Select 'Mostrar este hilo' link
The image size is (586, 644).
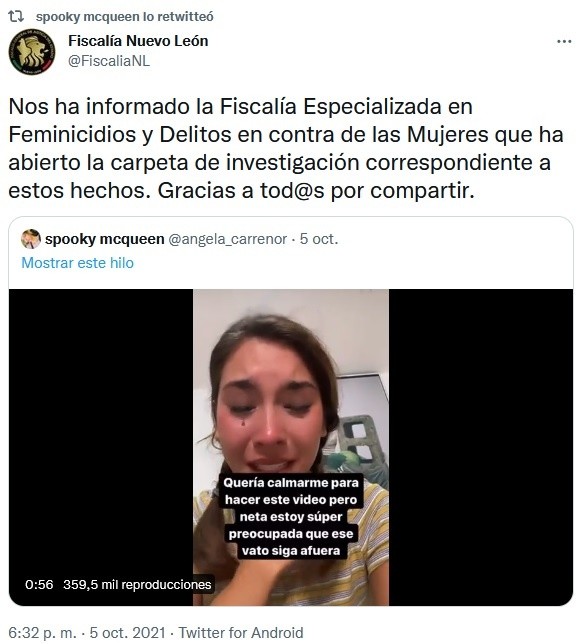pyautogui.click(x=78, y=263)
